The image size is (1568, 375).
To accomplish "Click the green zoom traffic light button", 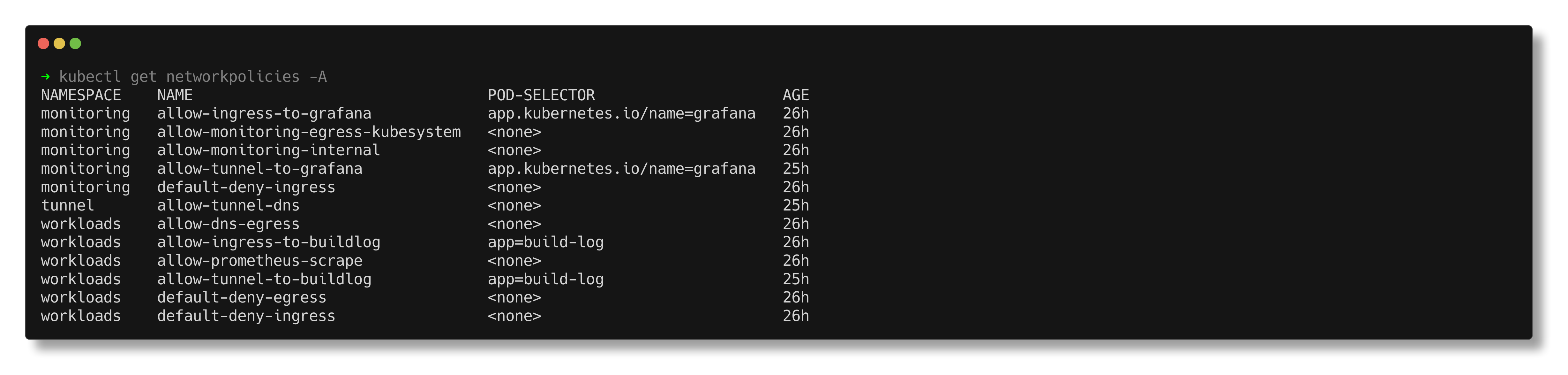I will [75, 43].
